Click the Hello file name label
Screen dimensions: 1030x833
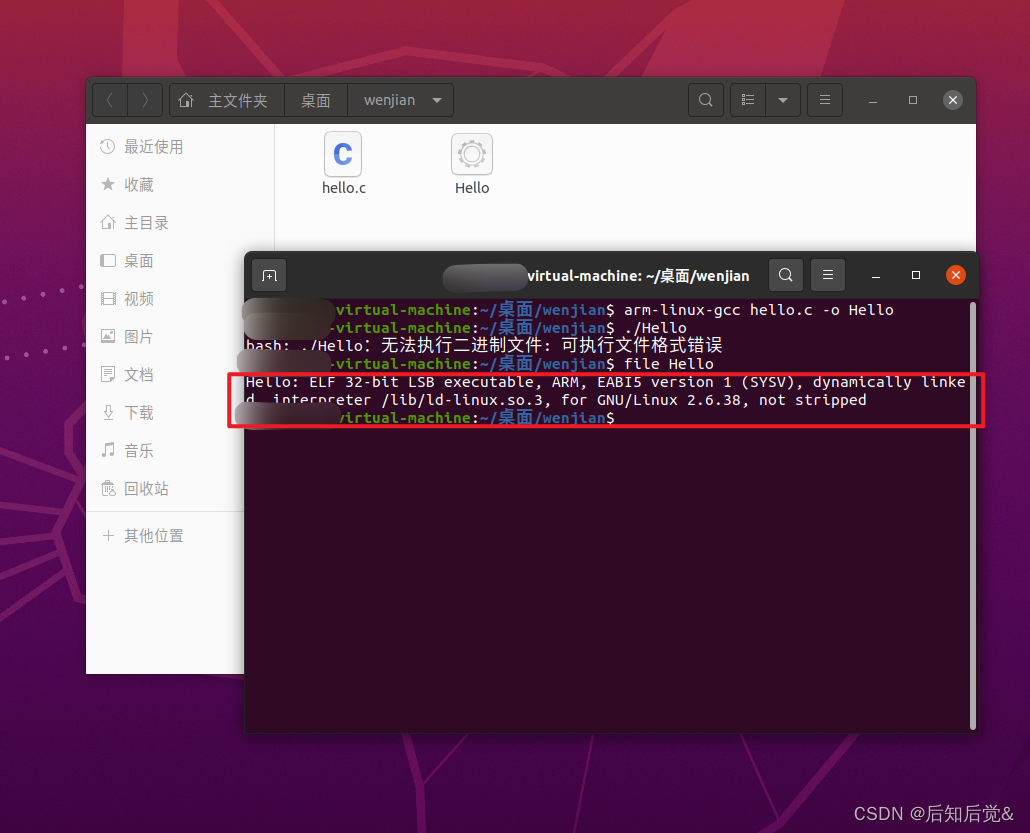472,188
